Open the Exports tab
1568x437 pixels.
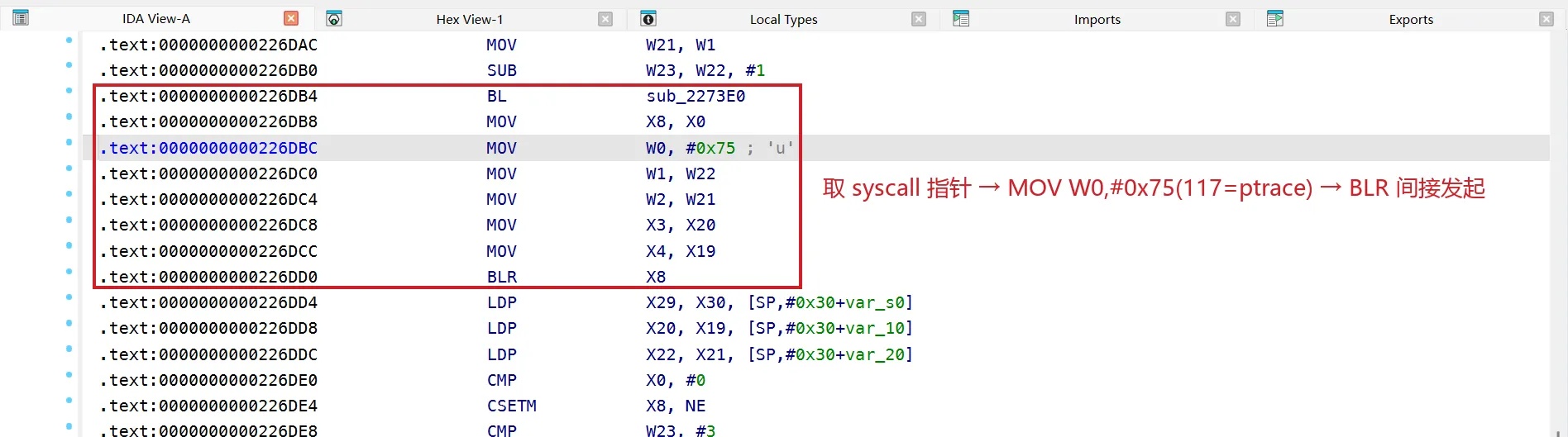pos(1411,19)
